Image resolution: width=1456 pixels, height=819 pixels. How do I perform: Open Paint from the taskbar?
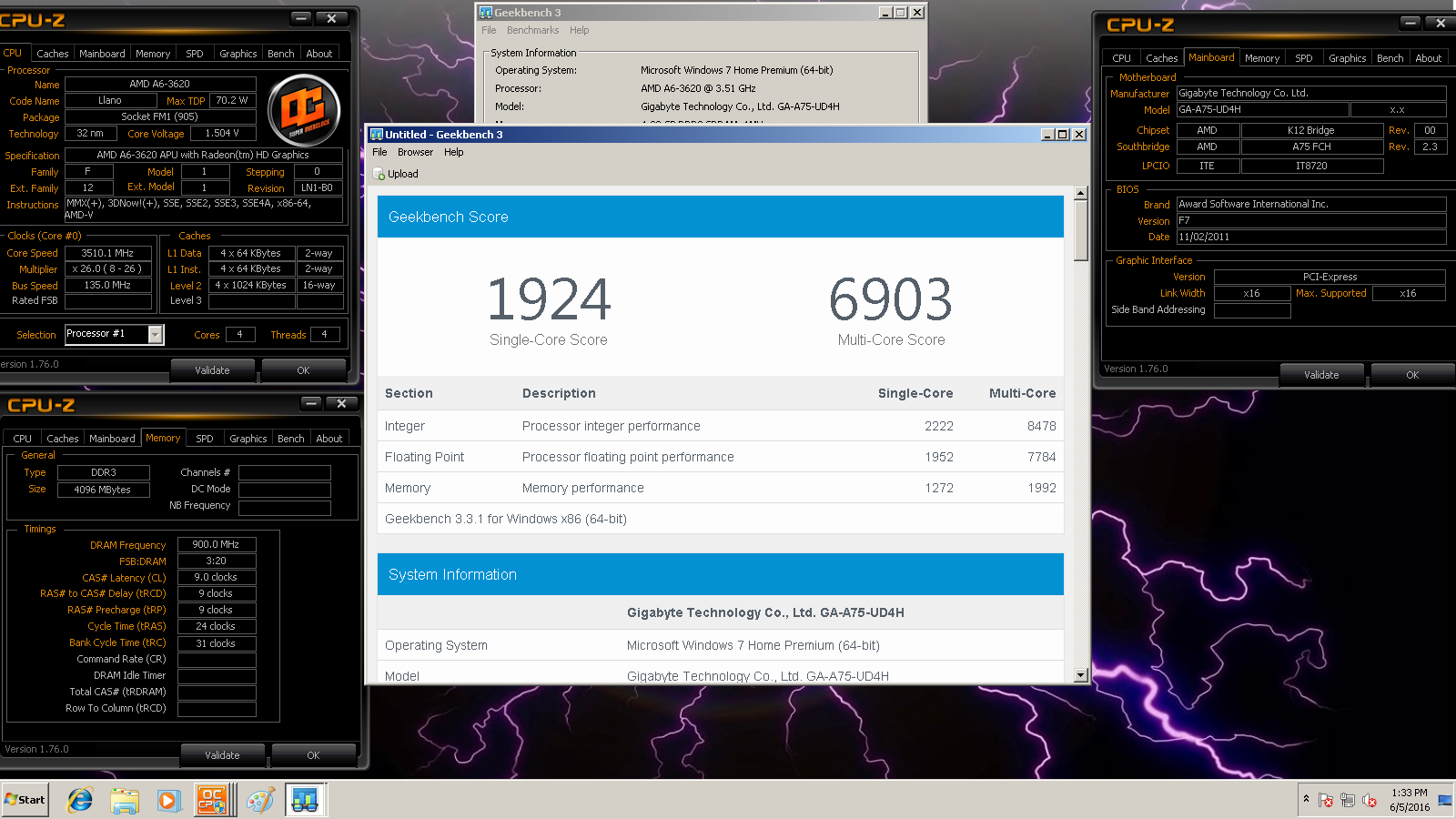click(x=260, y=800)
